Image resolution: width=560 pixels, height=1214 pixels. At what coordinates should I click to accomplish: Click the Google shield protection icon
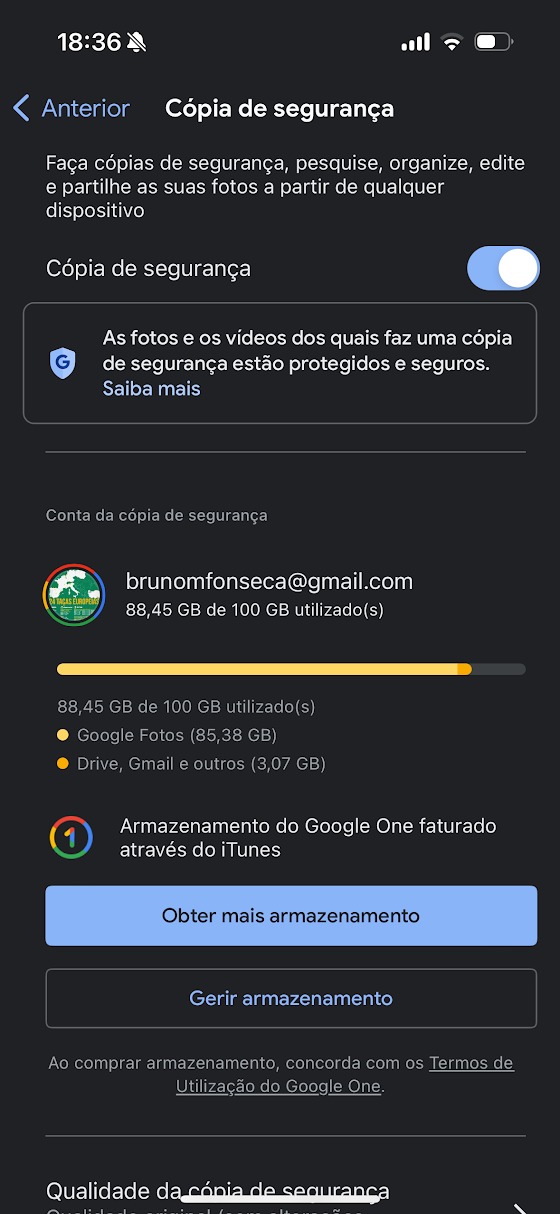click(x=63, y=363)
